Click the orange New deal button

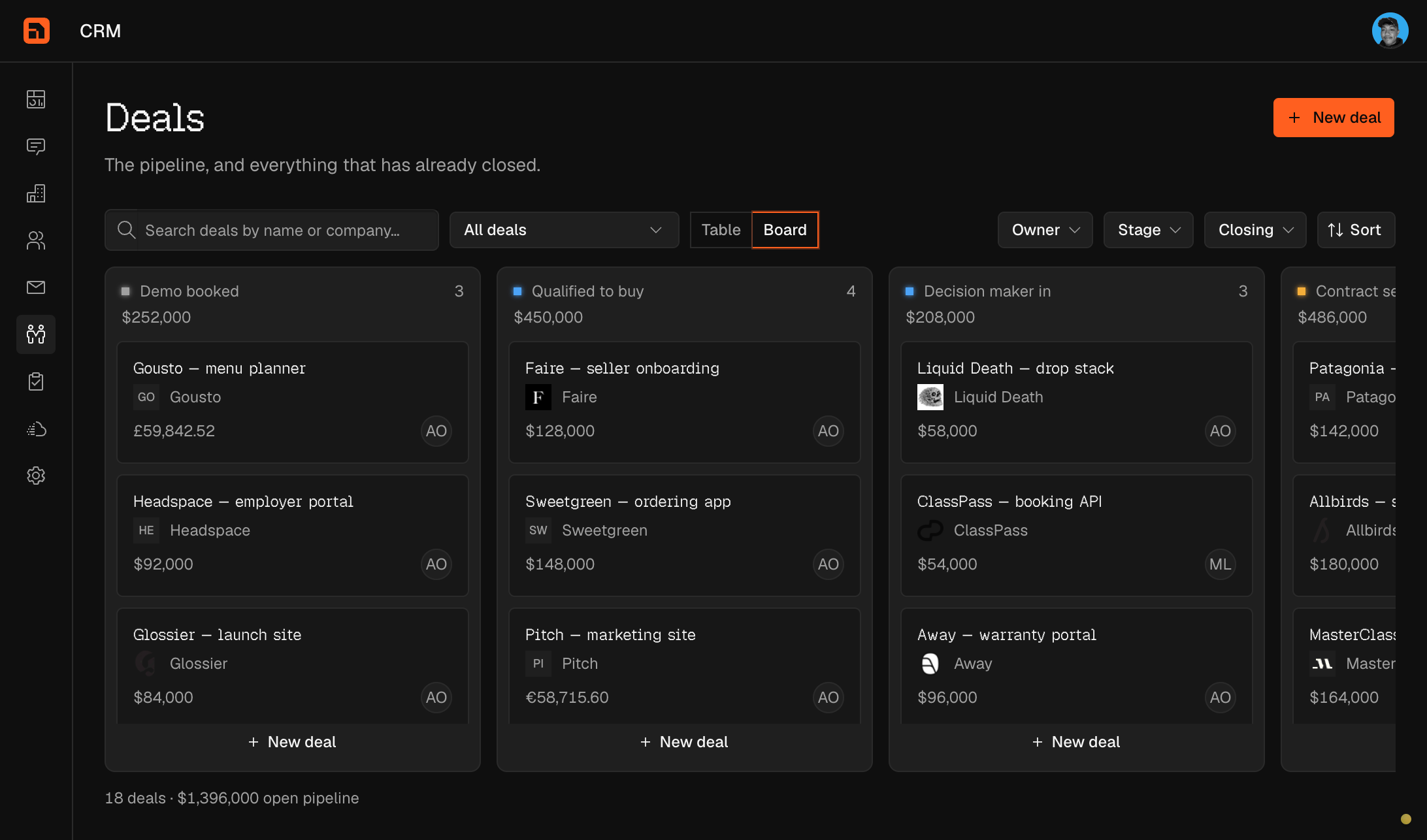[1334, 118]
